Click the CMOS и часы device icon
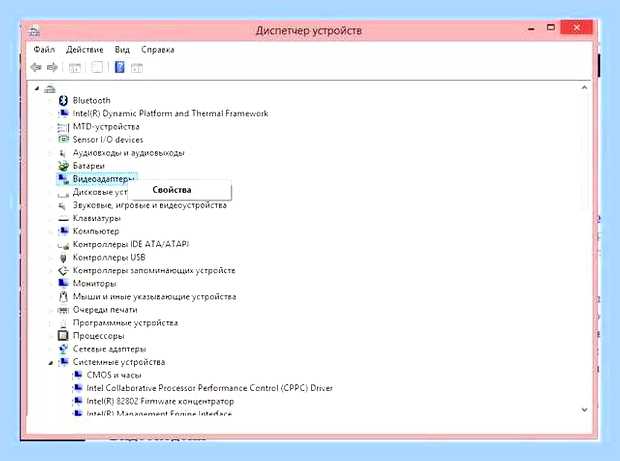 (x=78, y=375)
